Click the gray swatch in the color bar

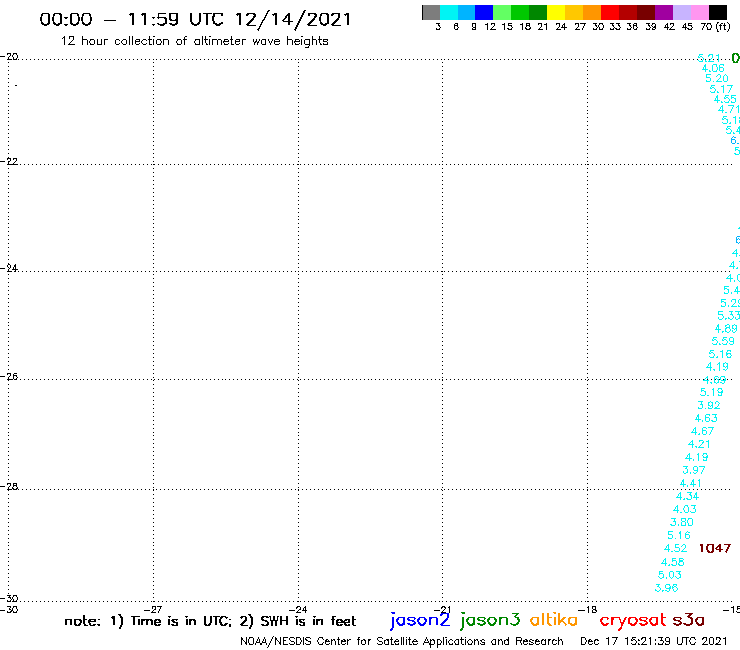[431, 12]
